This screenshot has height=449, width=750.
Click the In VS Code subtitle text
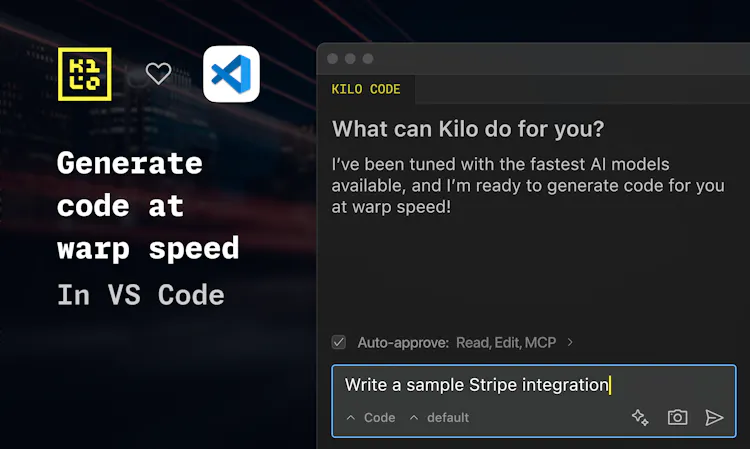(x=141, y=295)
